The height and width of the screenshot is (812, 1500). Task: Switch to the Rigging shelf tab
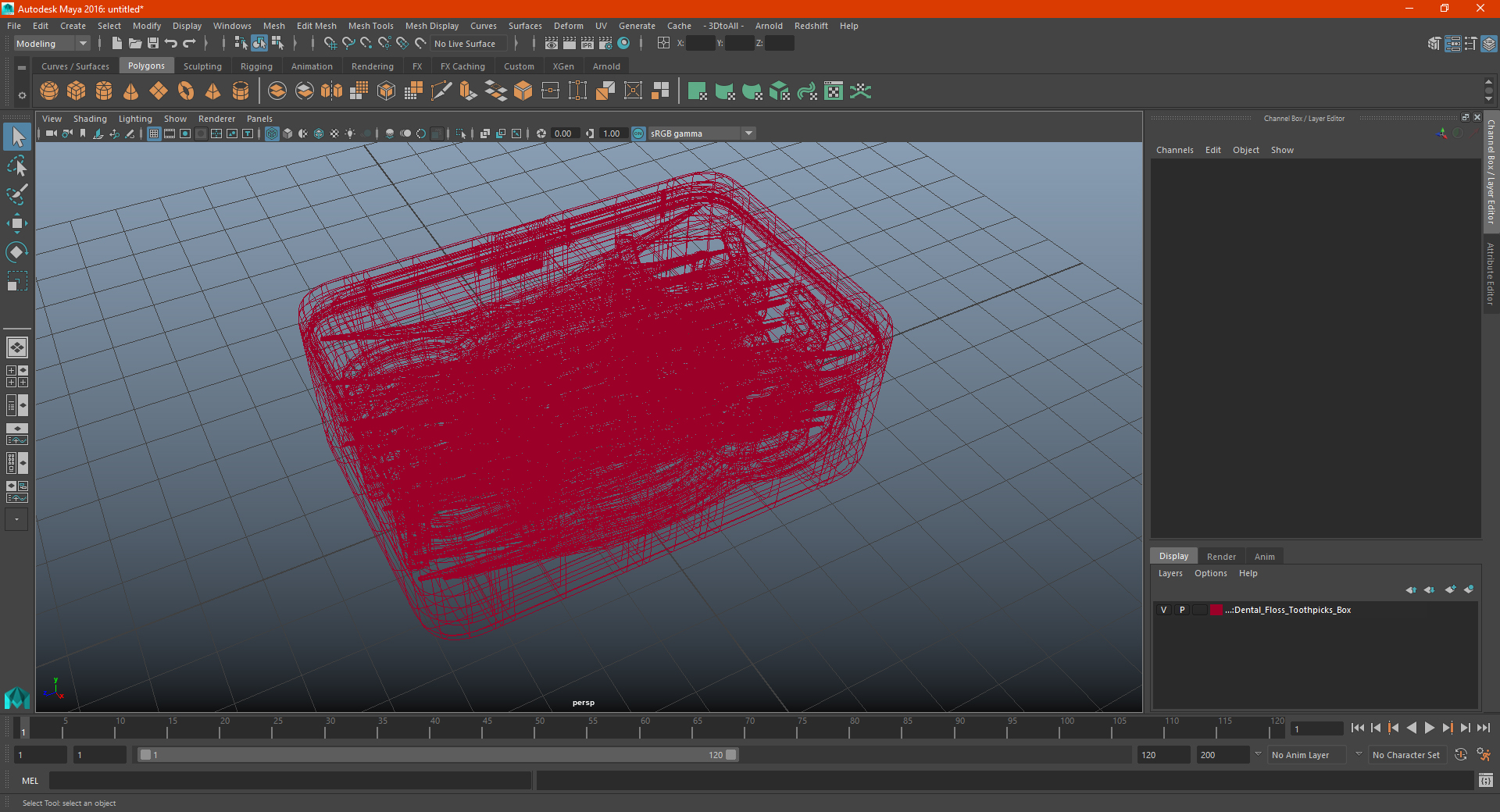pos(256,66)
